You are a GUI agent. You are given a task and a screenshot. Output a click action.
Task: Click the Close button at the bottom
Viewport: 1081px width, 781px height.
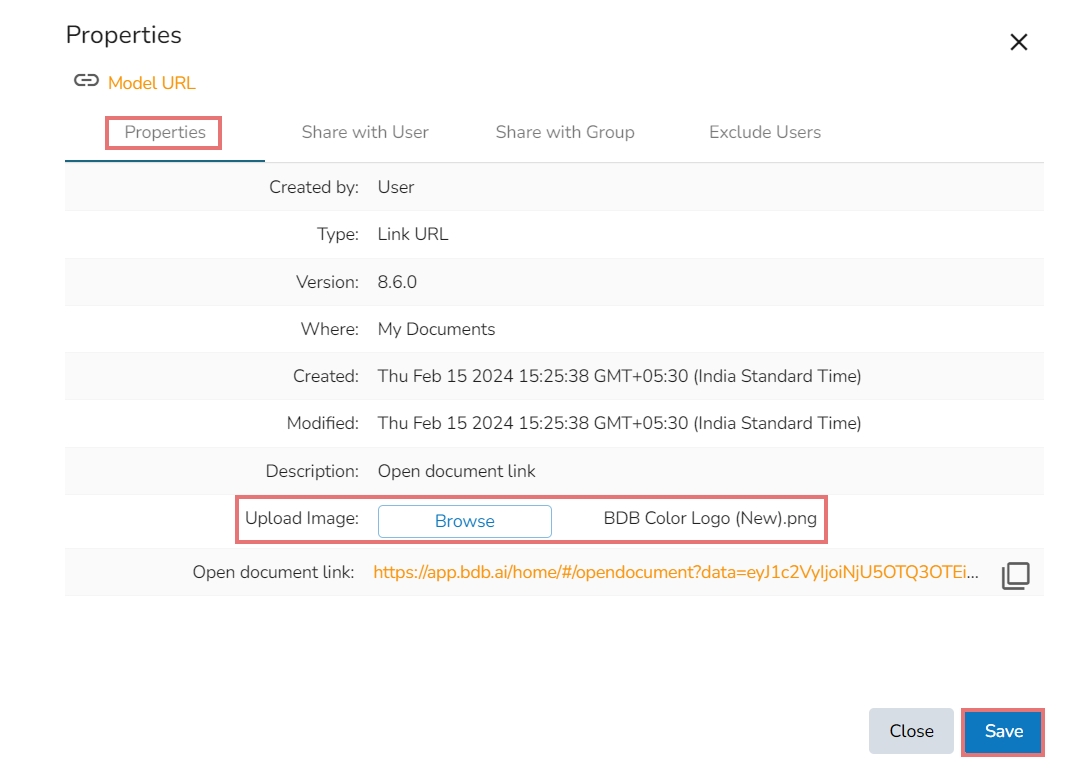pos(911,731)
